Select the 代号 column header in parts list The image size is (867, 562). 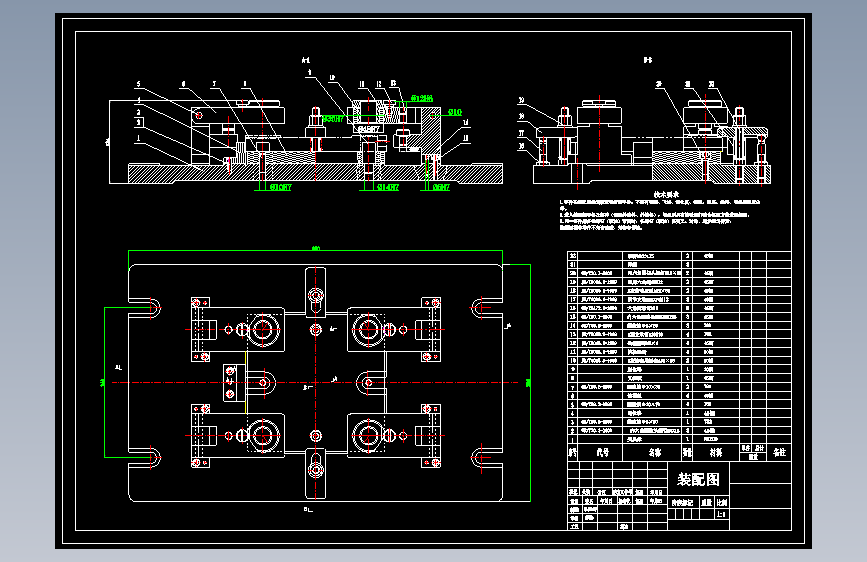click(x=603, y=452)
